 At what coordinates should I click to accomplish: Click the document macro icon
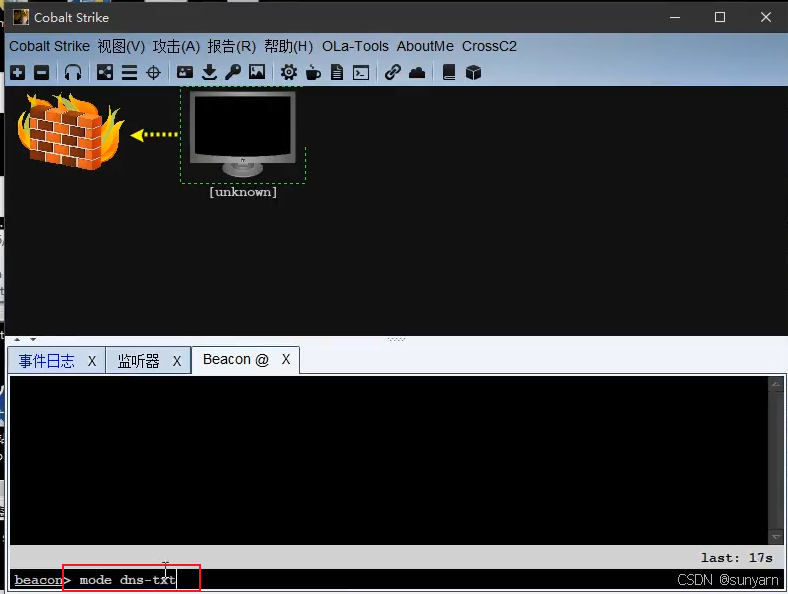(x=337, y=72)
